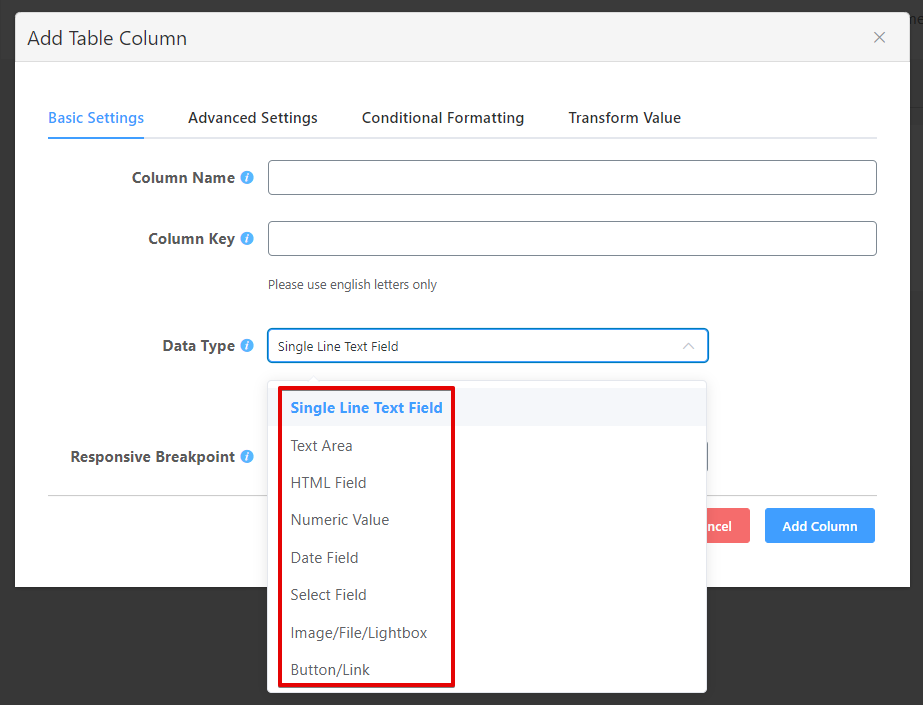
Task: Click the Column Name input field
Action: point(572,178)
